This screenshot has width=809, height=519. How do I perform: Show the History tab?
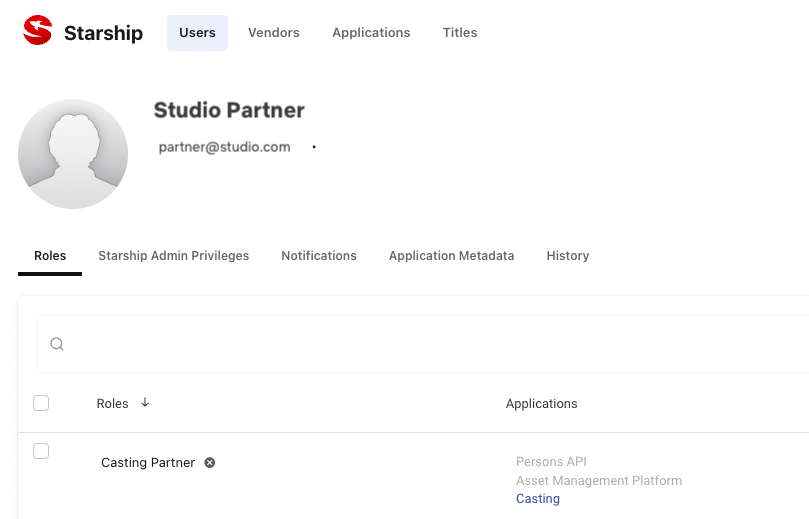coord(568,256)
